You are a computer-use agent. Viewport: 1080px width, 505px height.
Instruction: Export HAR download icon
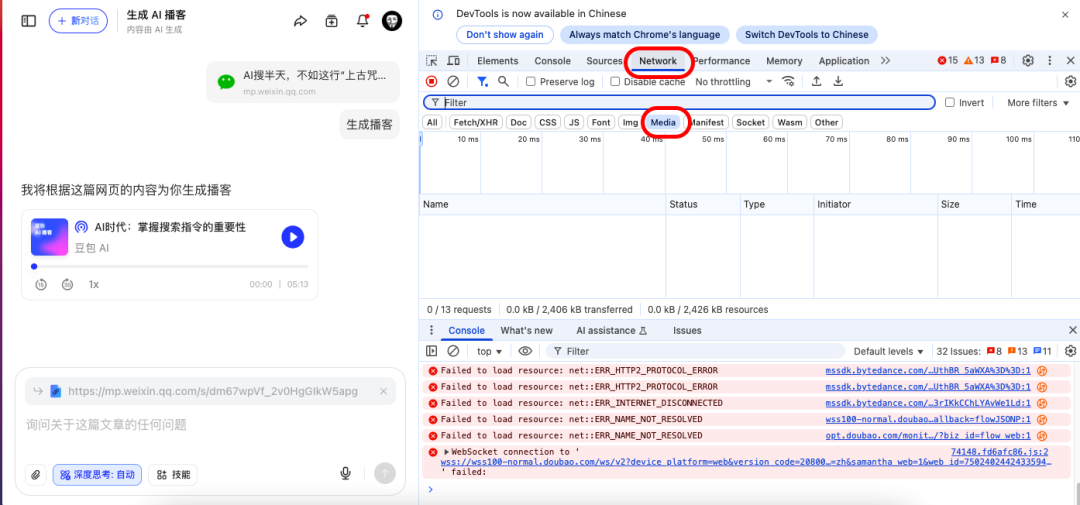[838, 81]
